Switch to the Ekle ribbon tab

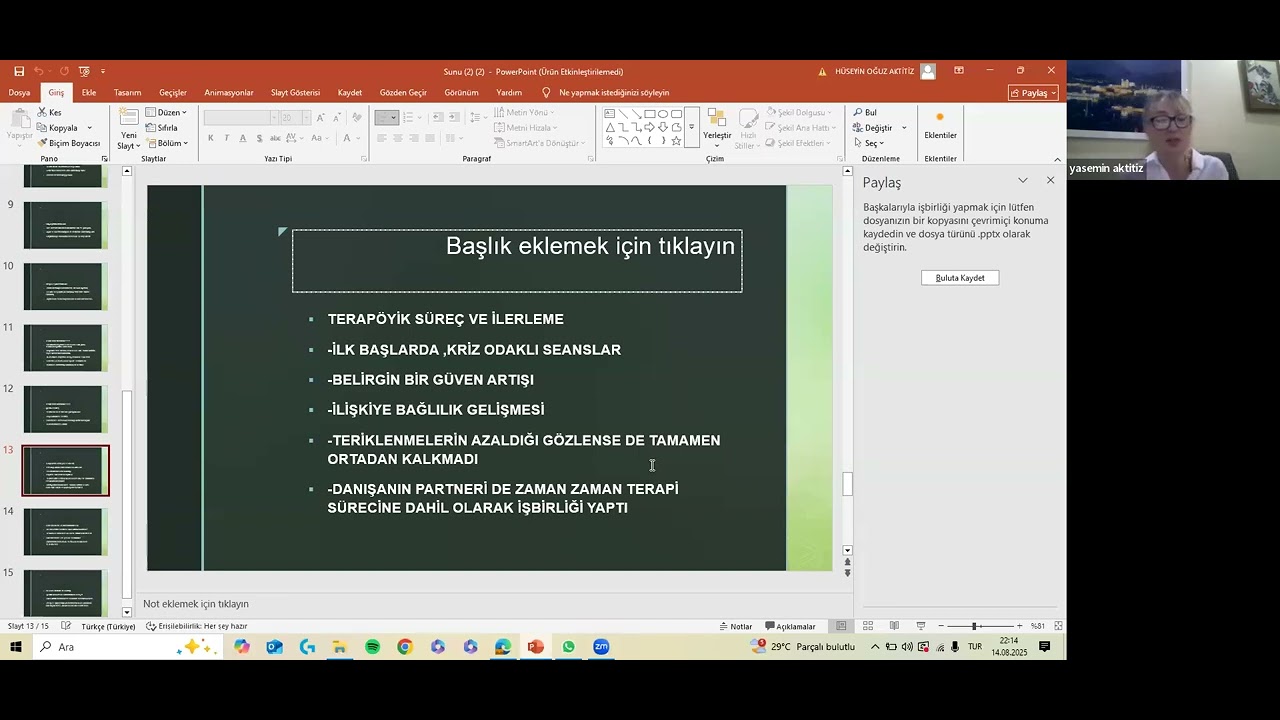click(89, 93)
